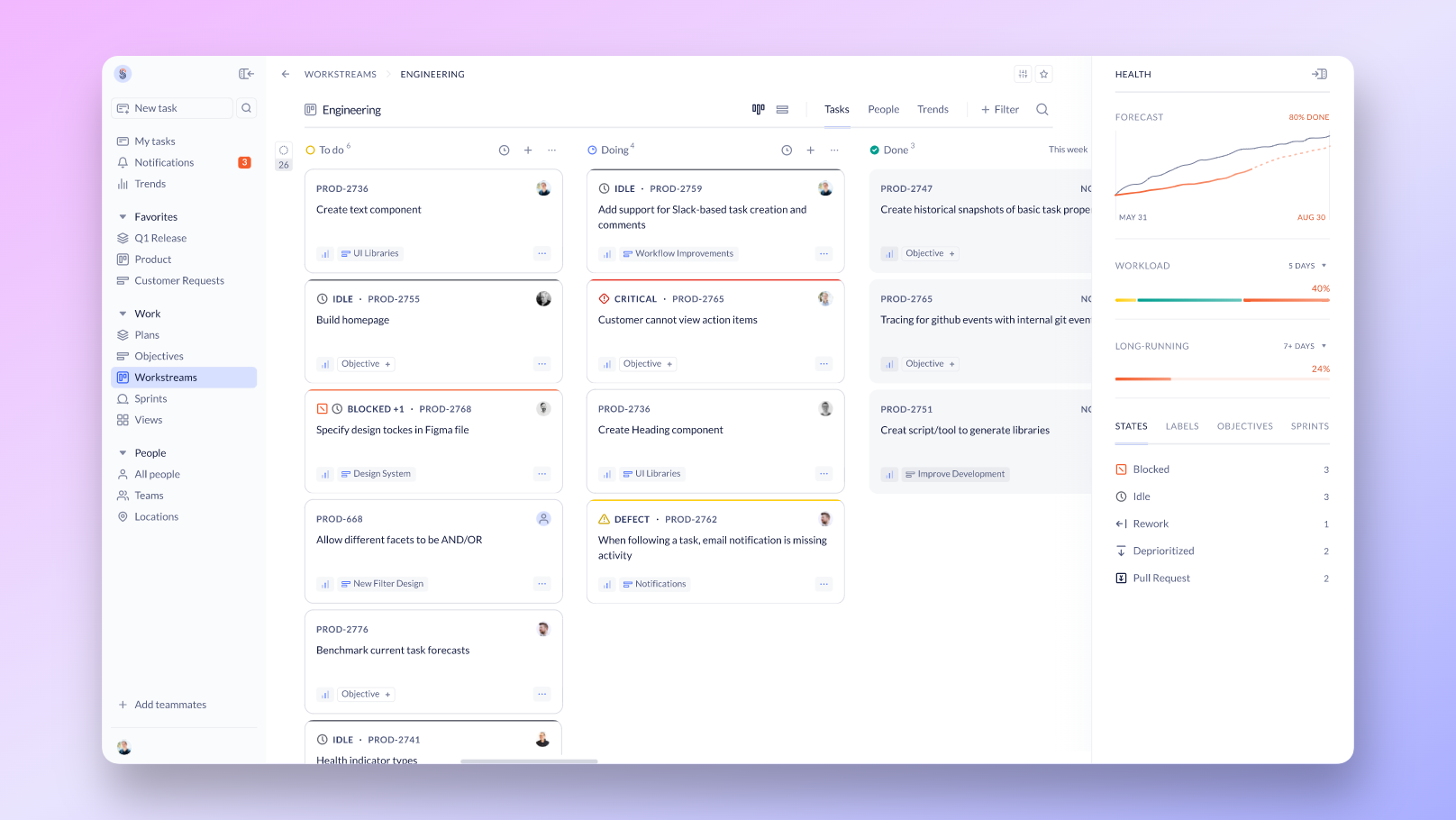
Task: Click priority bars on PROD-668 card
Action: pyautogui.click(x=325, y=584)
